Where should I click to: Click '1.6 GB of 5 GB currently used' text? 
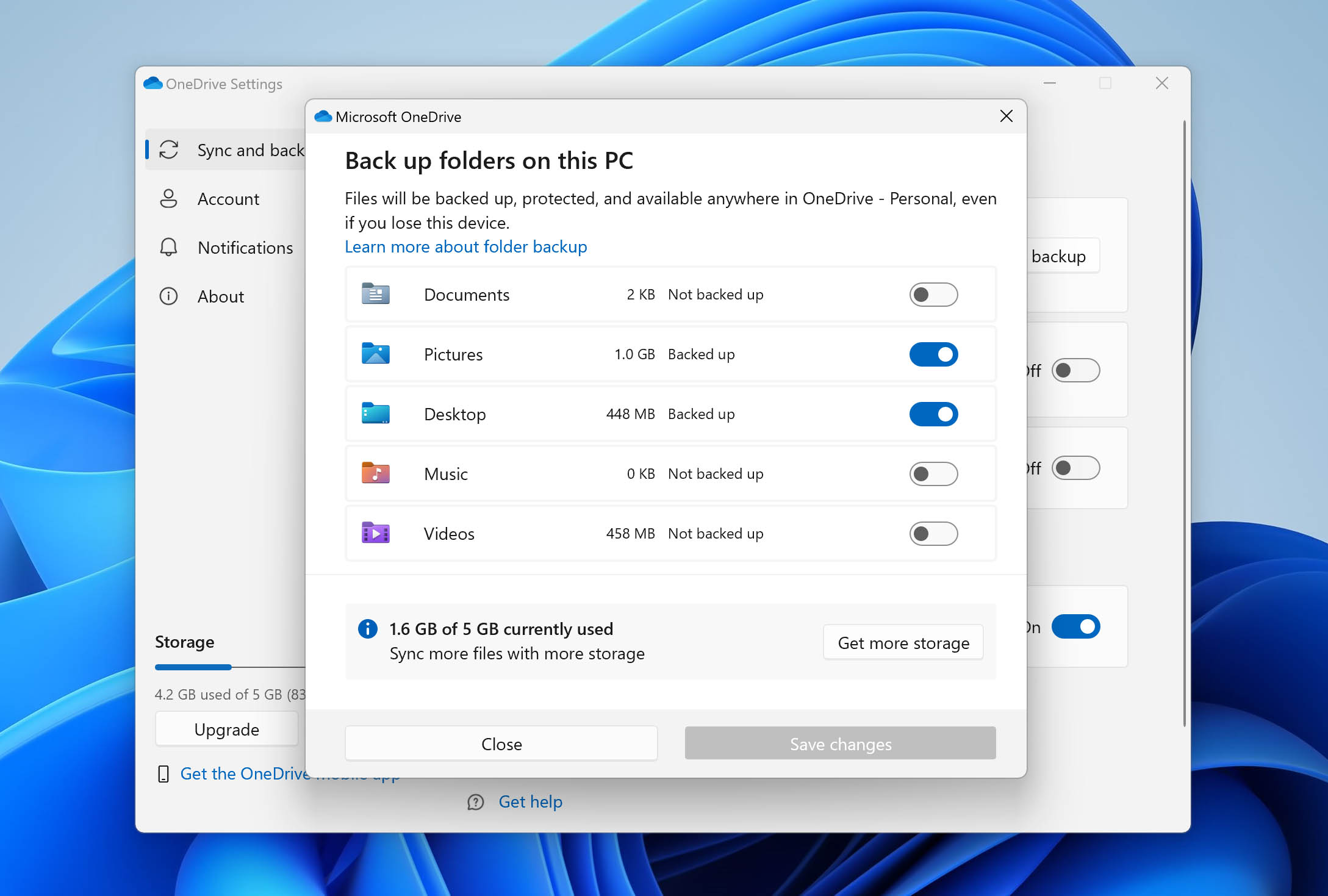tap(501, 629)
